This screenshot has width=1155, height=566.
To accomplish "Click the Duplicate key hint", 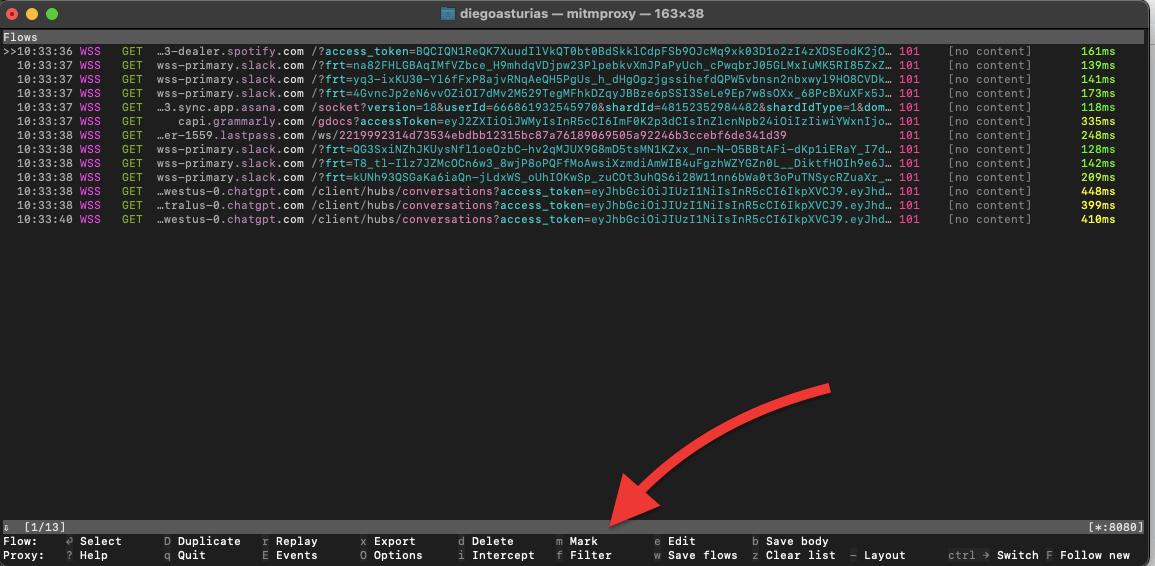I will (202, 541).
